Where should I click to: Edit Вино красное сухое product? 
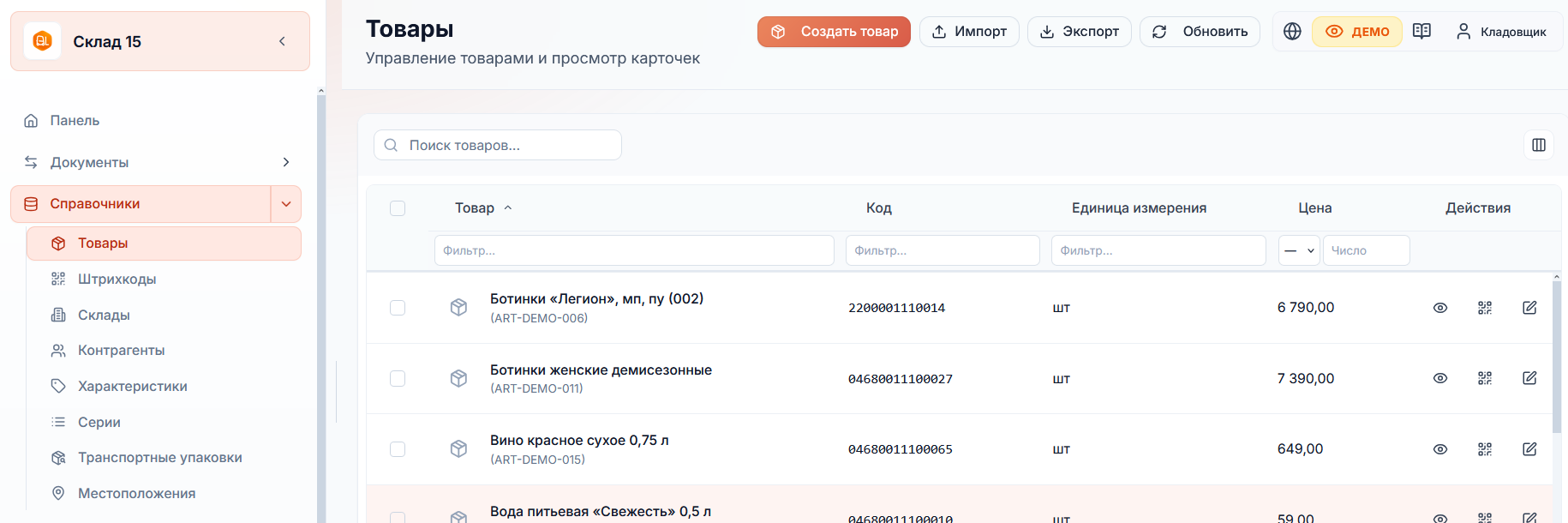1529,449
